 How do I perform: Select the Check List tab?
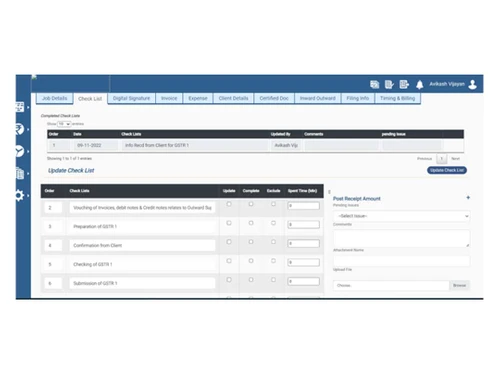coord(90,99)
